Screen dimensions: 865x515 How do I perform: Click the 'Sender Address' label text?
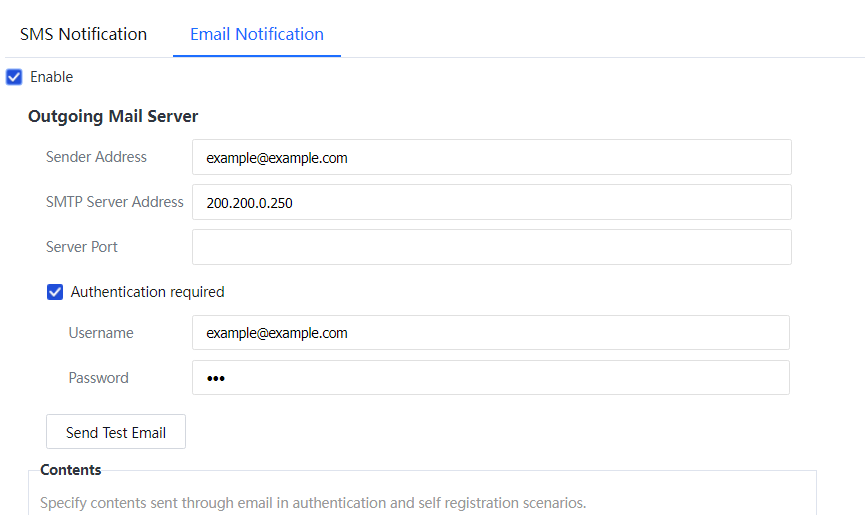coord(96,157)
